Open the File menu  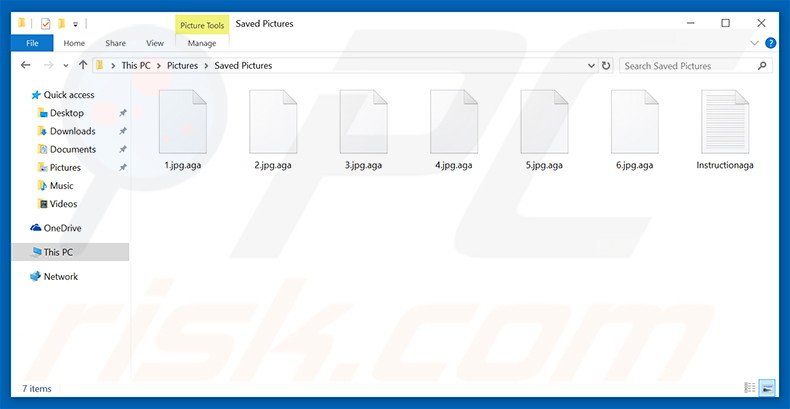tap(32, 43)
